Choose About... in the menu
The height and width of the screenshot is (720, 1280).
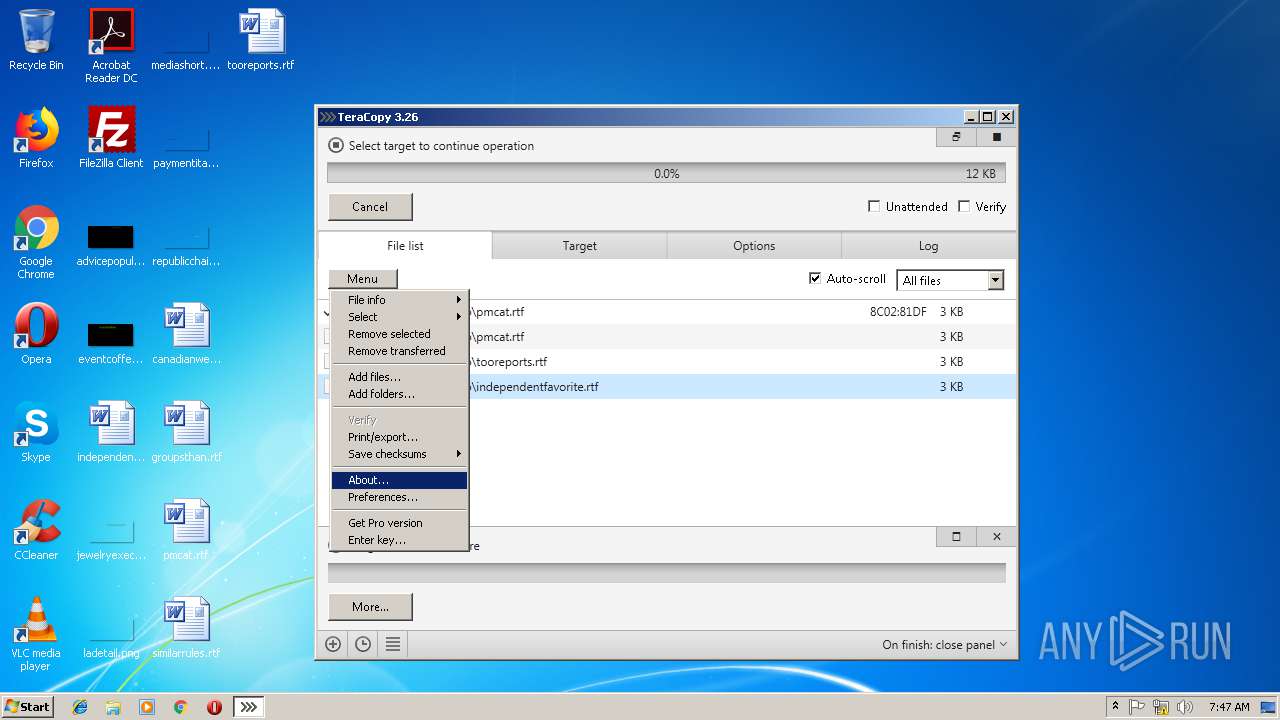tap(399, 481)
